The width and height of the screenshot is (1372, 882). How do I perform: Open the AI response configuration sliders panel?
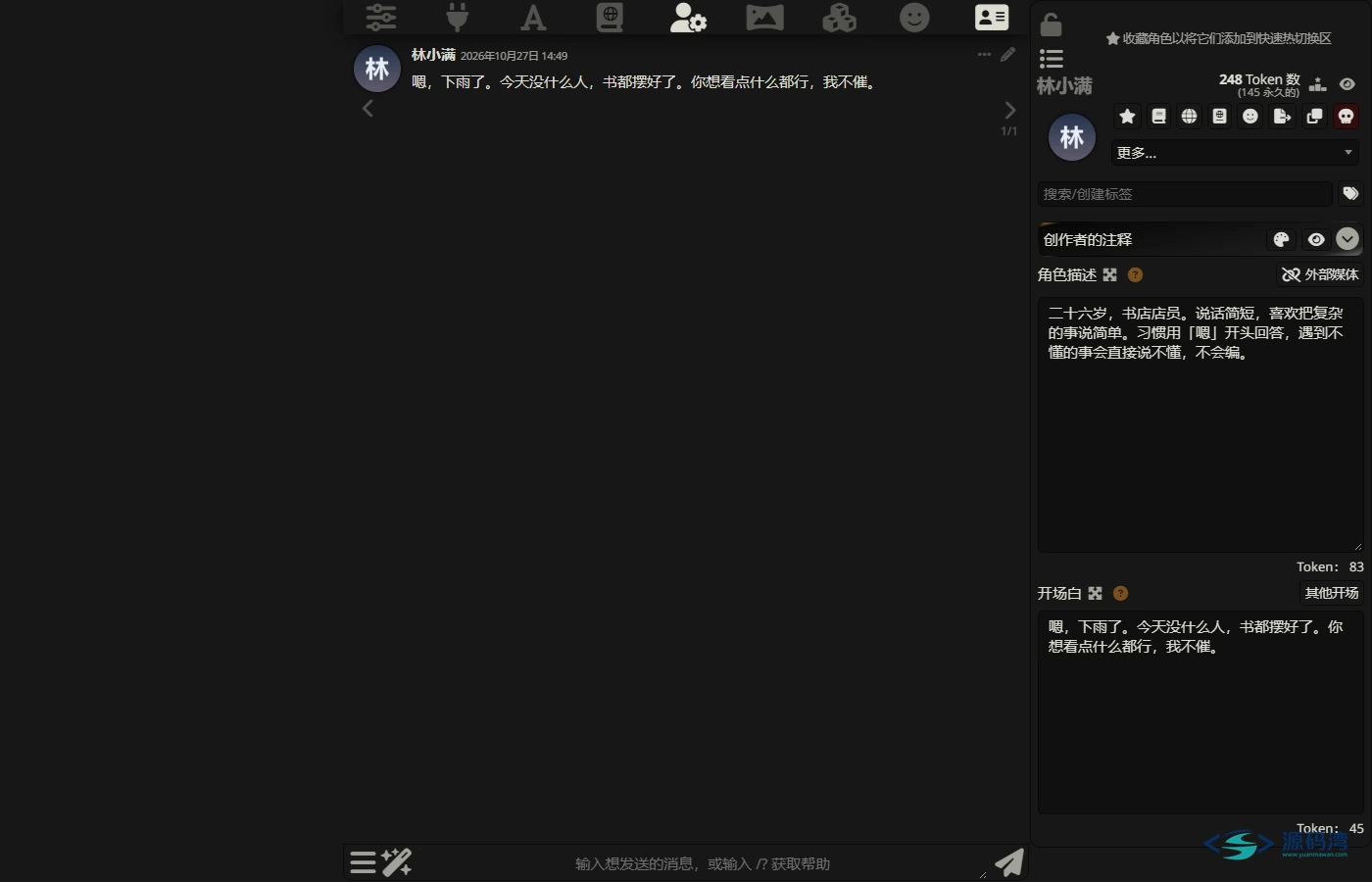[x=381, y=18]
